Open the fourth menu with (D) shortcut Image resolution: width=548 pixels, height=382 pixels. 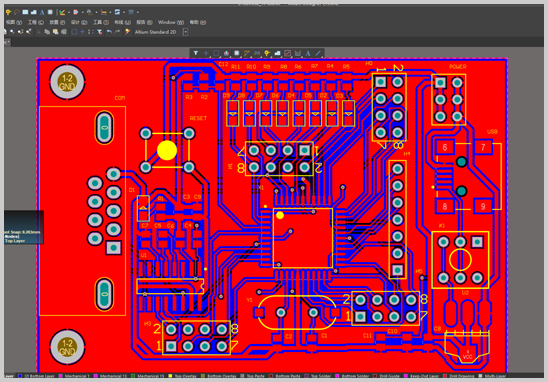79,22
